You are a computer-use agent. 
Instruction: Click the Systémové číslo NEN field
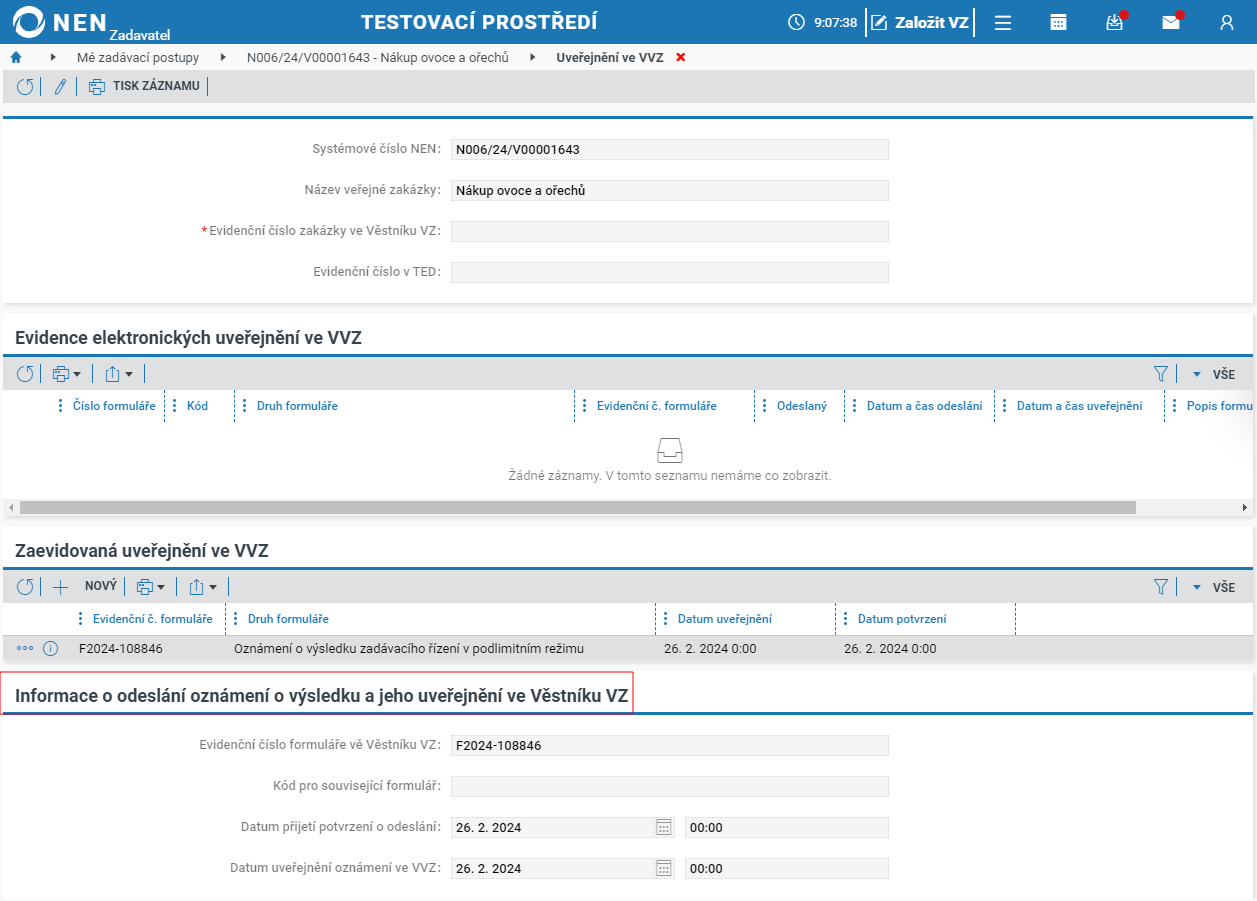(x=670, y=150)
